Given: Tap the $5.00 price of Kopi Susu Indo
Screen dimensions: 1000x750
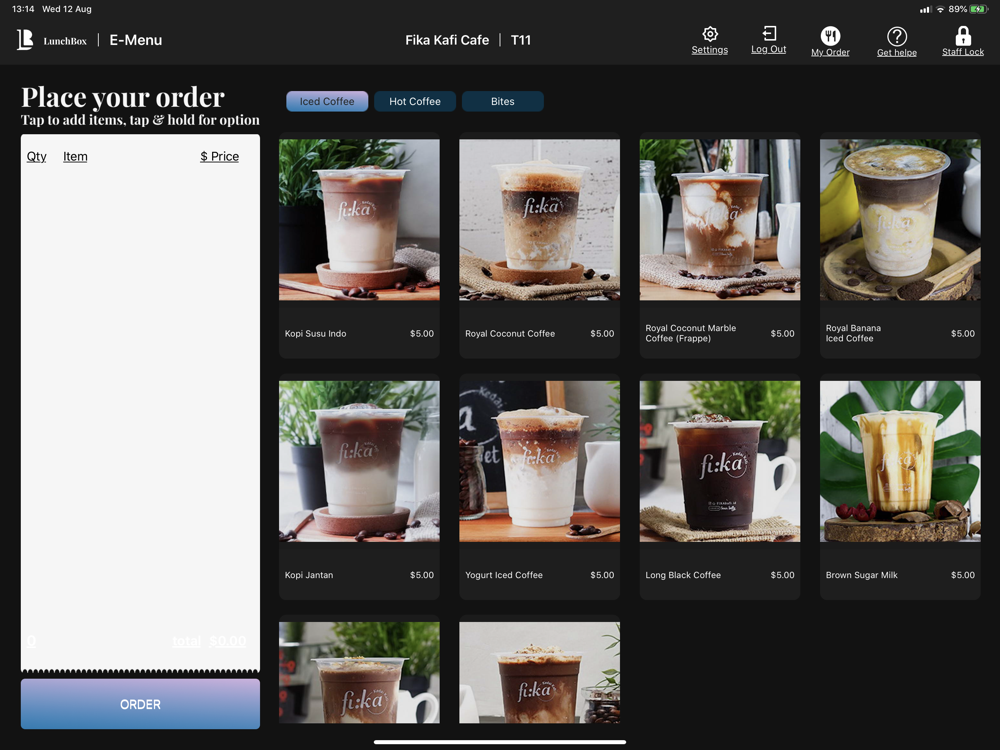Looking at the screenshot, I should pyautogui.click(x=422, y=334).
